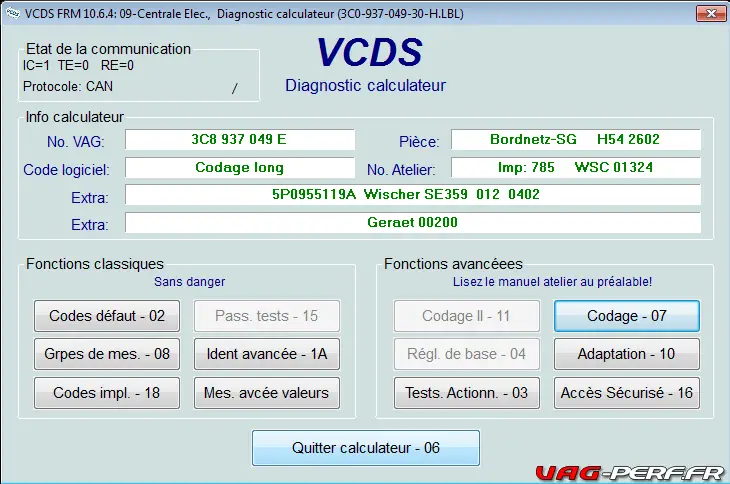The image size is (730, 484).
Task: Click 'Fonctions avancéees' group label
Action: 453,264
